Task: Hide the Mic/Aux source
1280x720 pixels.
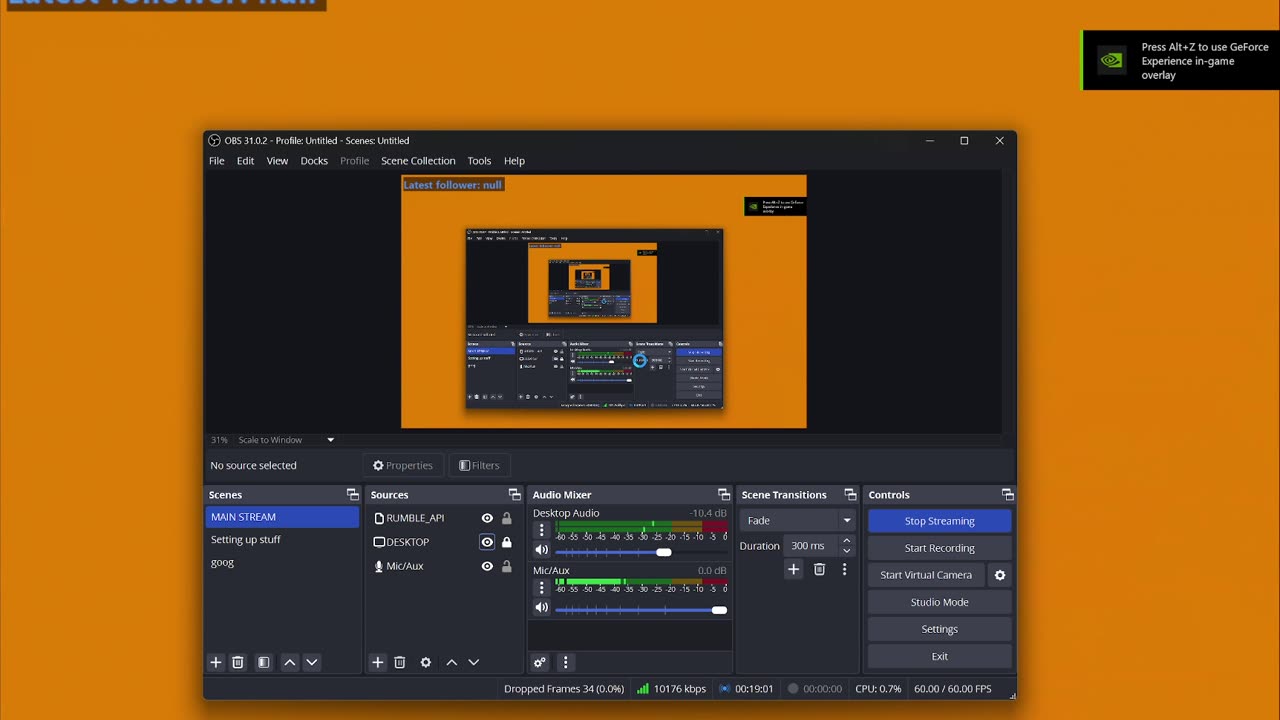Action: point(487,566)
